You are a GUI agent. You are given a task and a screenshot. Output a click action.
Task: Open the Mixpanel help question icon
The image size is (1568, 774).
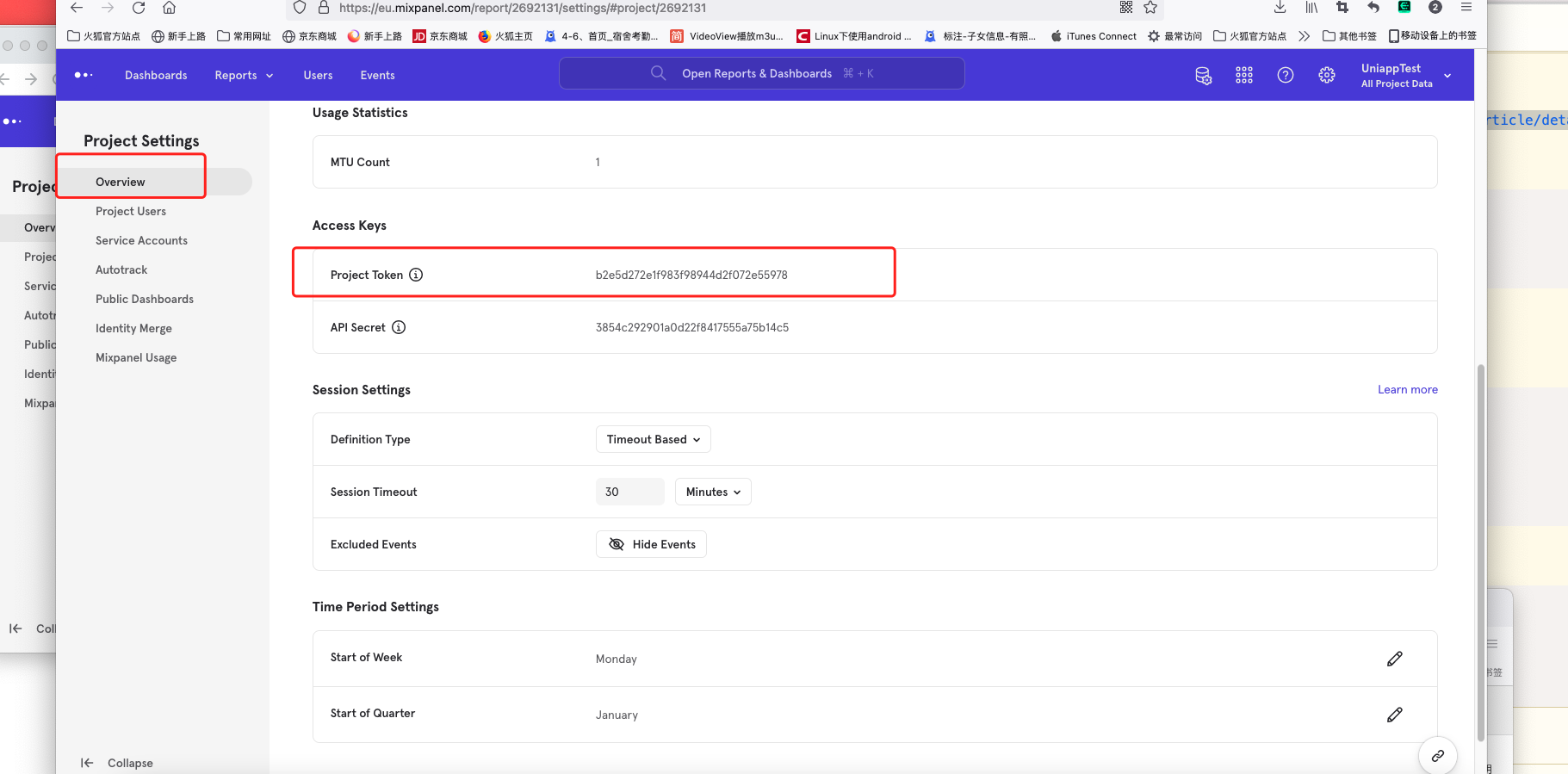click(x=1286, y=75)
